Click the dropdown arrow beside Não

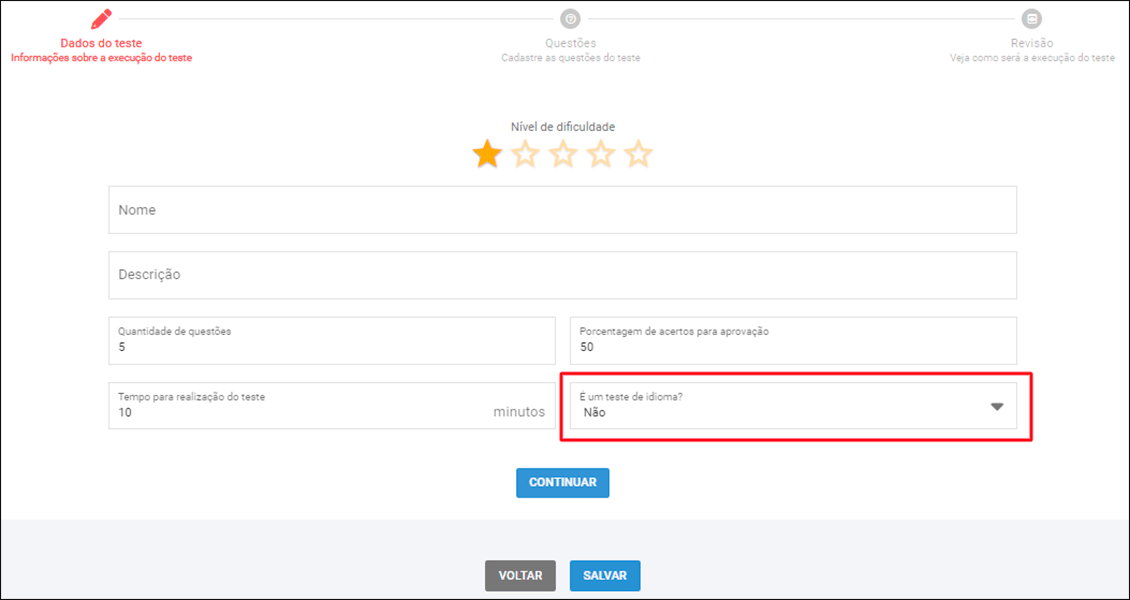tap(996, 406)
